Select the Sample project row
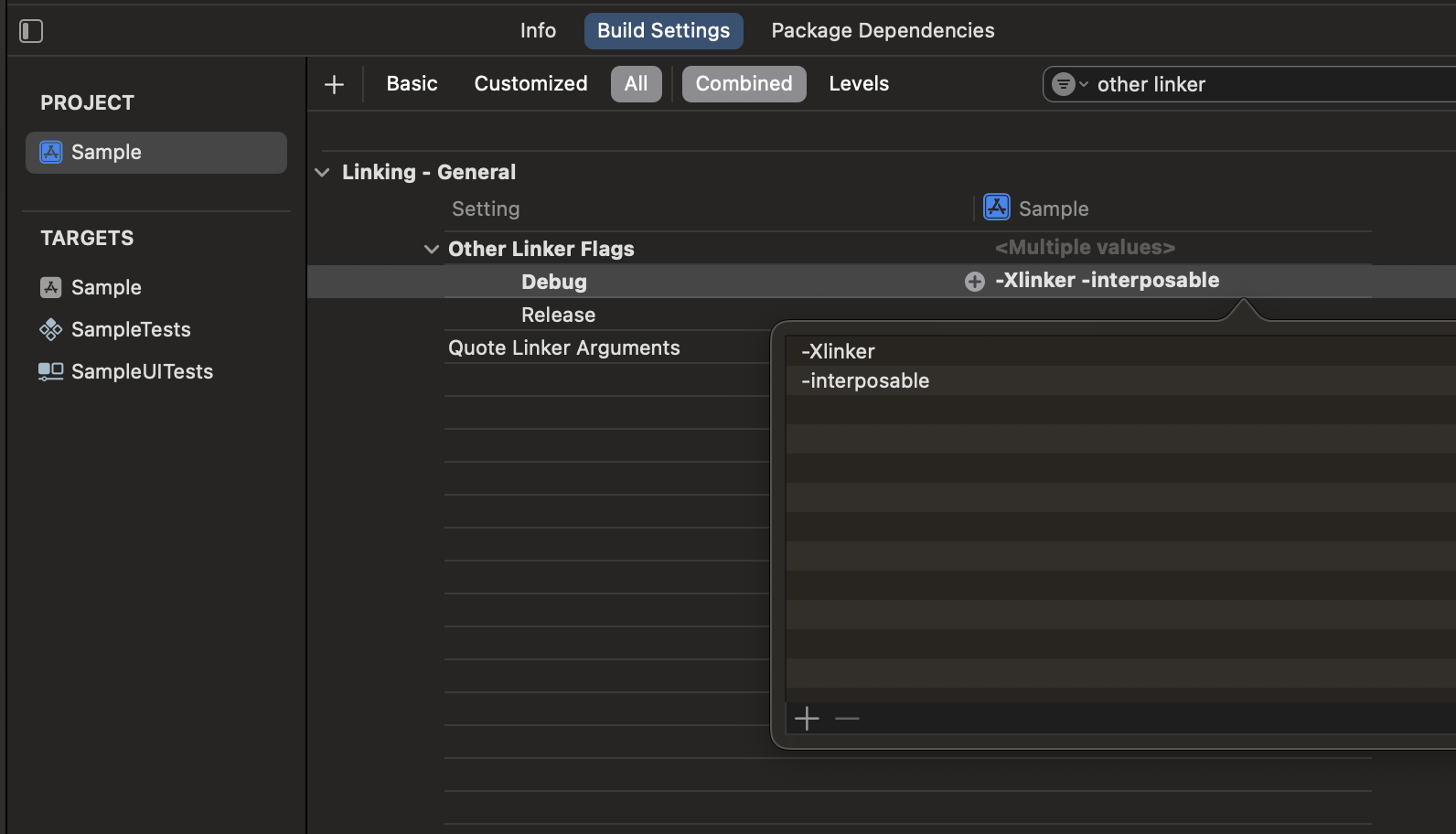1456x834 pixels. [x=156, y=152]
